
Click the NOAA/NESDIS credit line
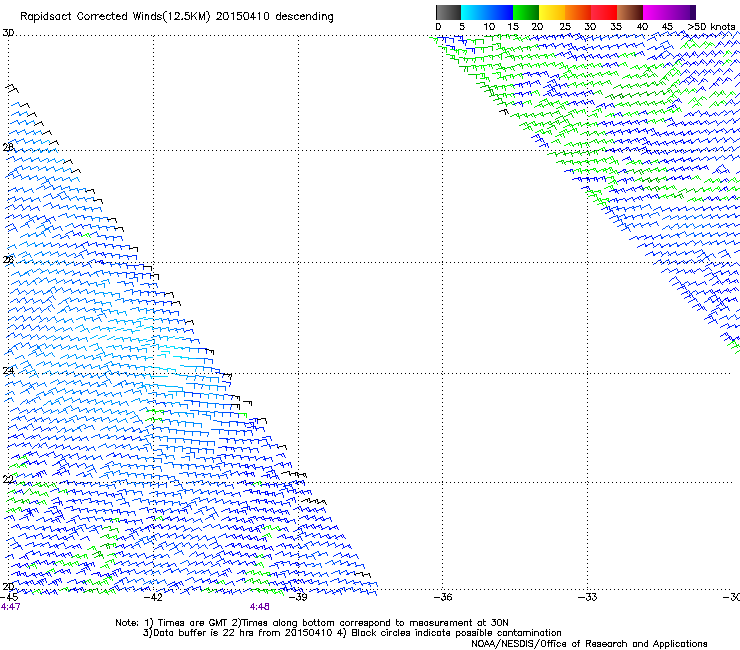coord(589,644)
